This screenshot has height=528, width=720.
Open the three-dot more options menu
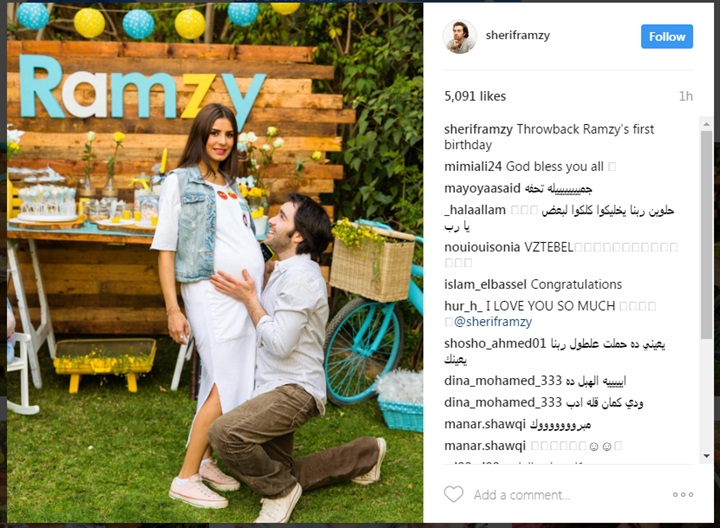[x=683, y=494]
